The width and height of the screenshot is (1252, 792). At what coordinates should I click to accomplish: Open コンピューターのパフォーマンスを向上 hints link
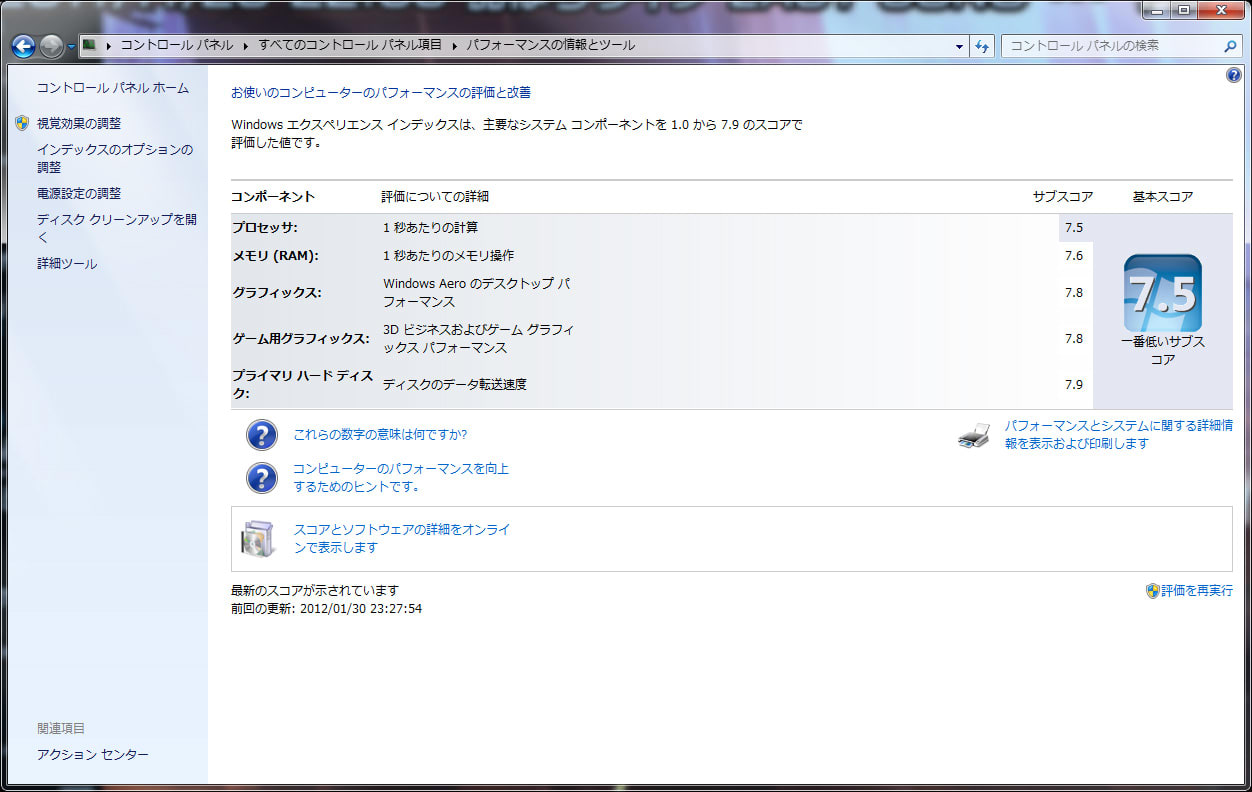pyautogui.click(x=401, y=477)
